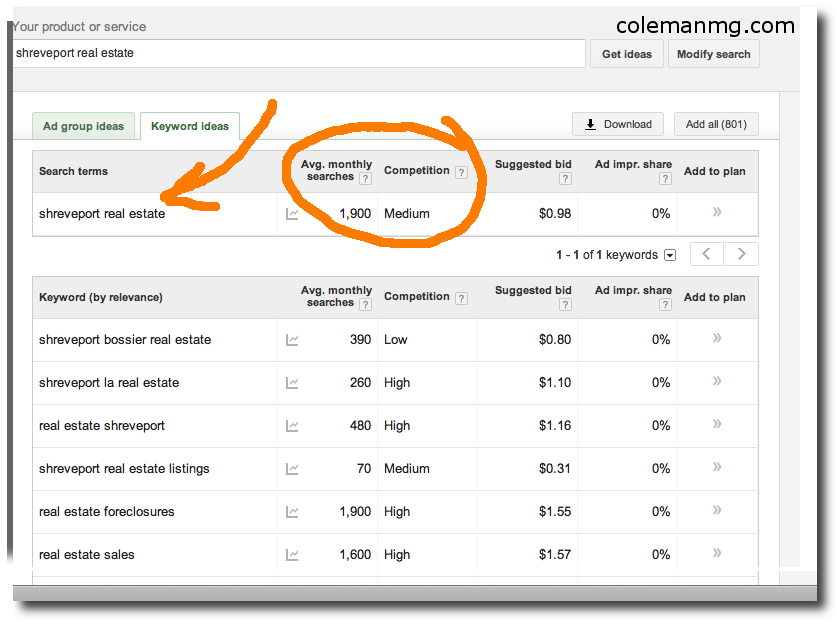This screenshot has width=840, height=624.
Task: Open trend chart icon for real estate shreveport
Action: click(292, 426)
